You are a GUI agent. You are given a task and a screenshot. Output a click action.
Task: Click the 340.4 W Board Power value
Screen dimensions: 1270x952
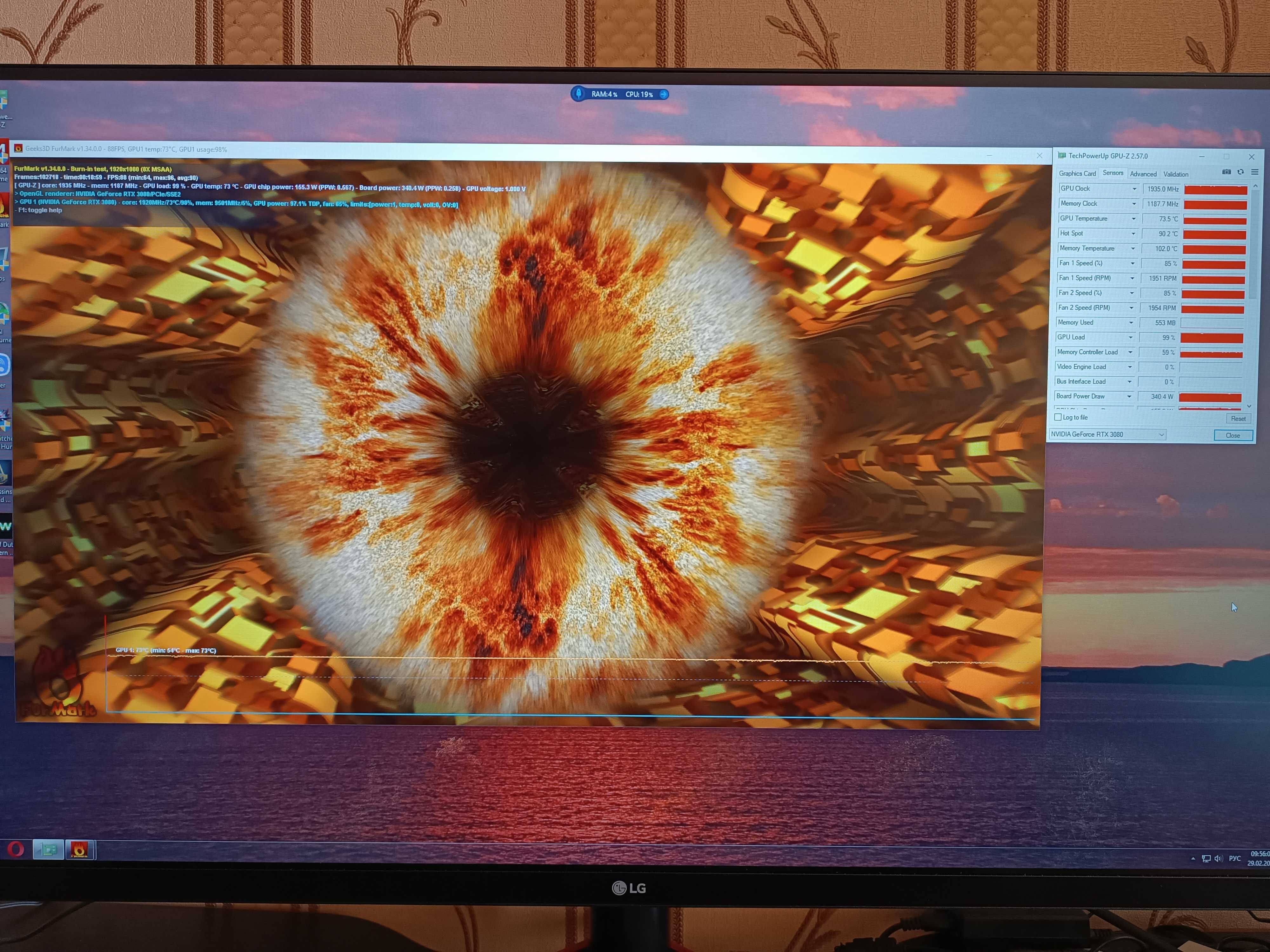coord(1161,397)
